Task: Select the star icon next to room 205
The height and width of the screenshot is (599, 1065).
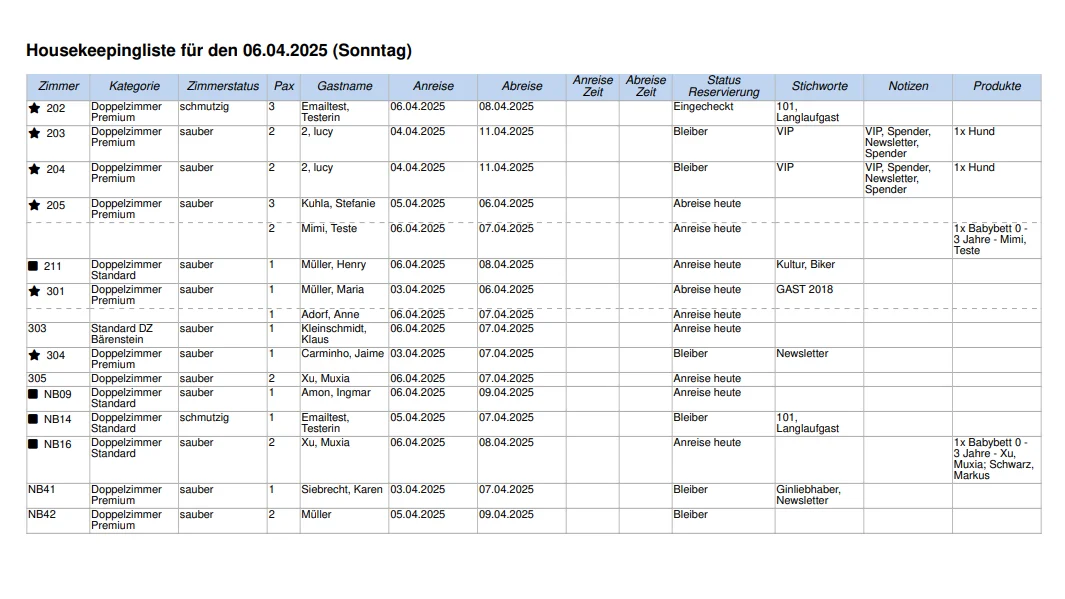Action: [x=35, y=205]
